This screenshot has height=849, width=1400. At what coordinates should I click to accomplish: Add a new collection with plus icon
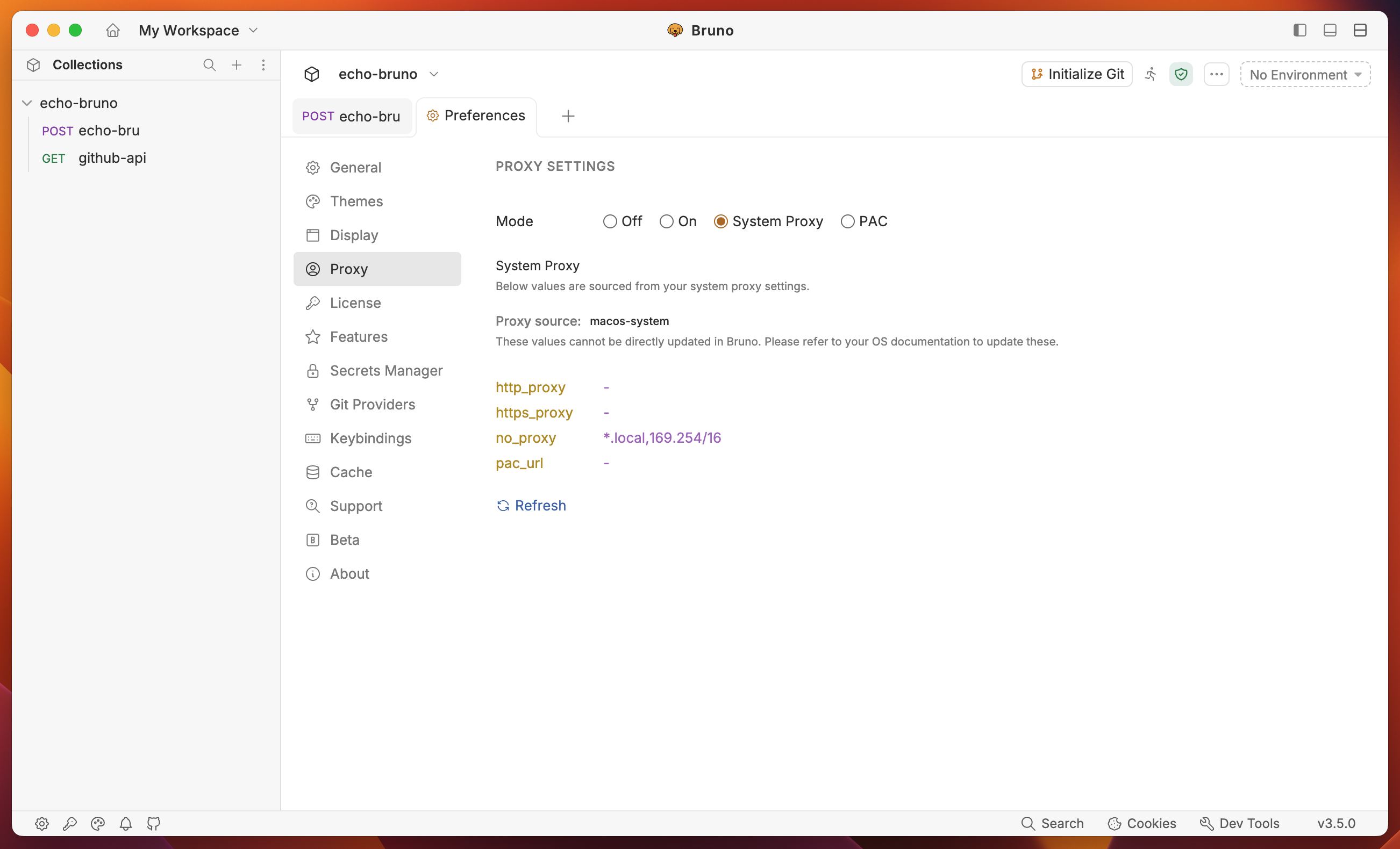pos(237,64)
